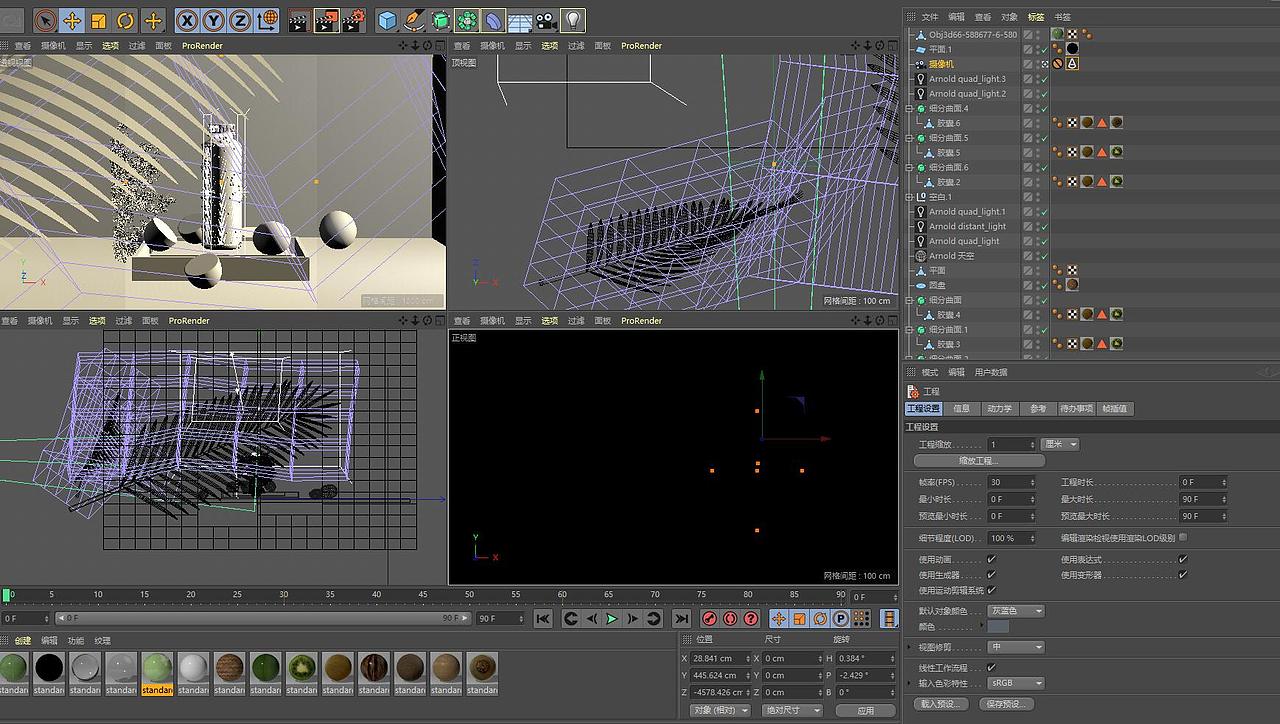Click the 保存预设 save preset button
1280x724 pixels.
pos(1006,704)
